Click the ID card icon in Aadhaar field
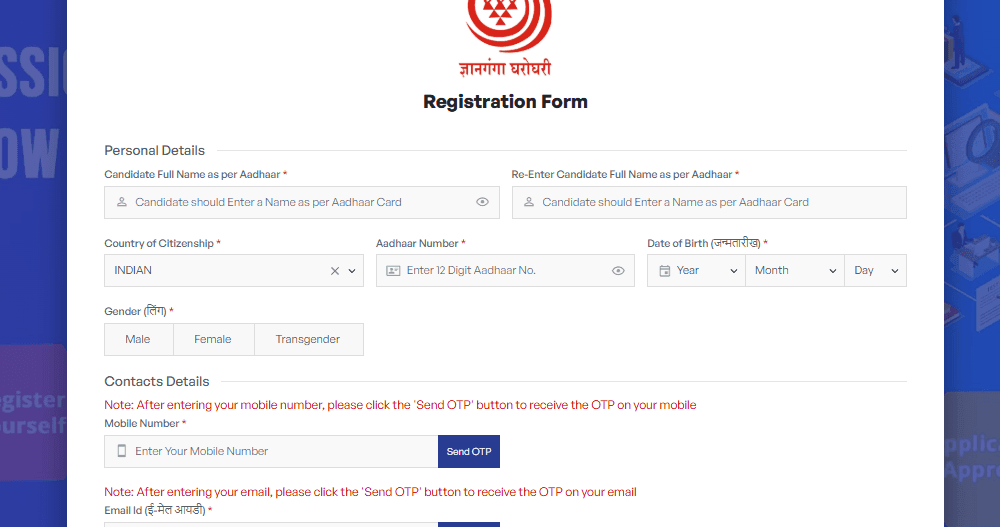1000x527 pixels. [393, 271]
